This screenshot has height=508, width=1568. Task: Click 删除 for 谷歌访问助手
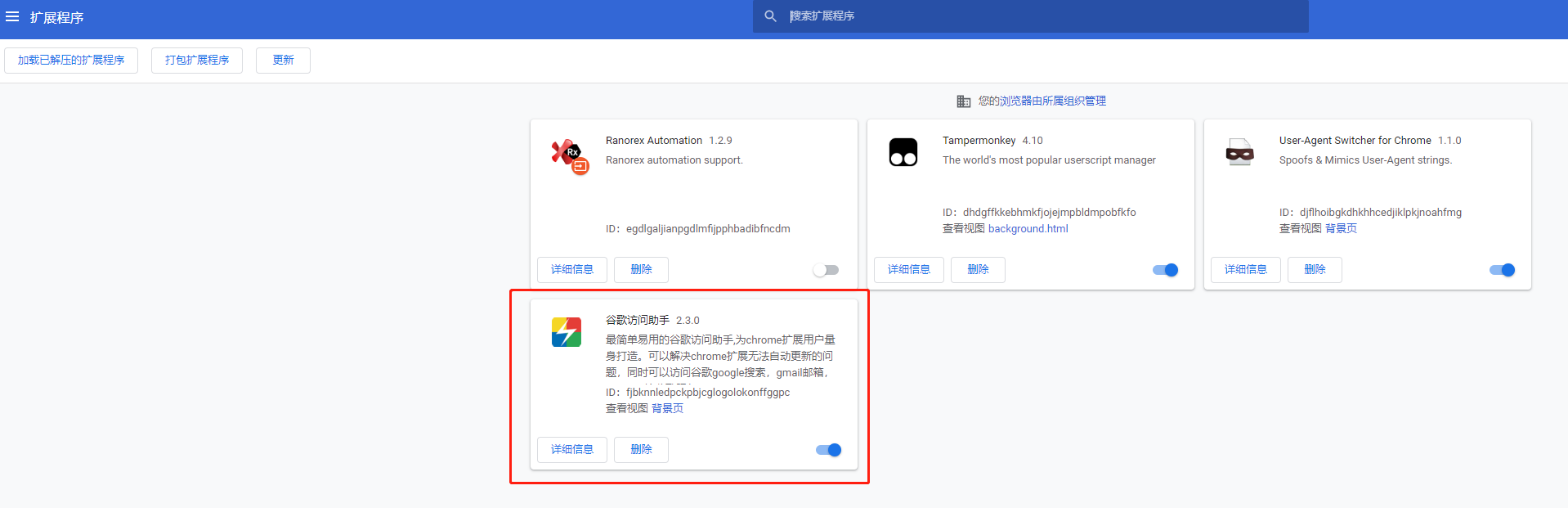pos(642,450)
